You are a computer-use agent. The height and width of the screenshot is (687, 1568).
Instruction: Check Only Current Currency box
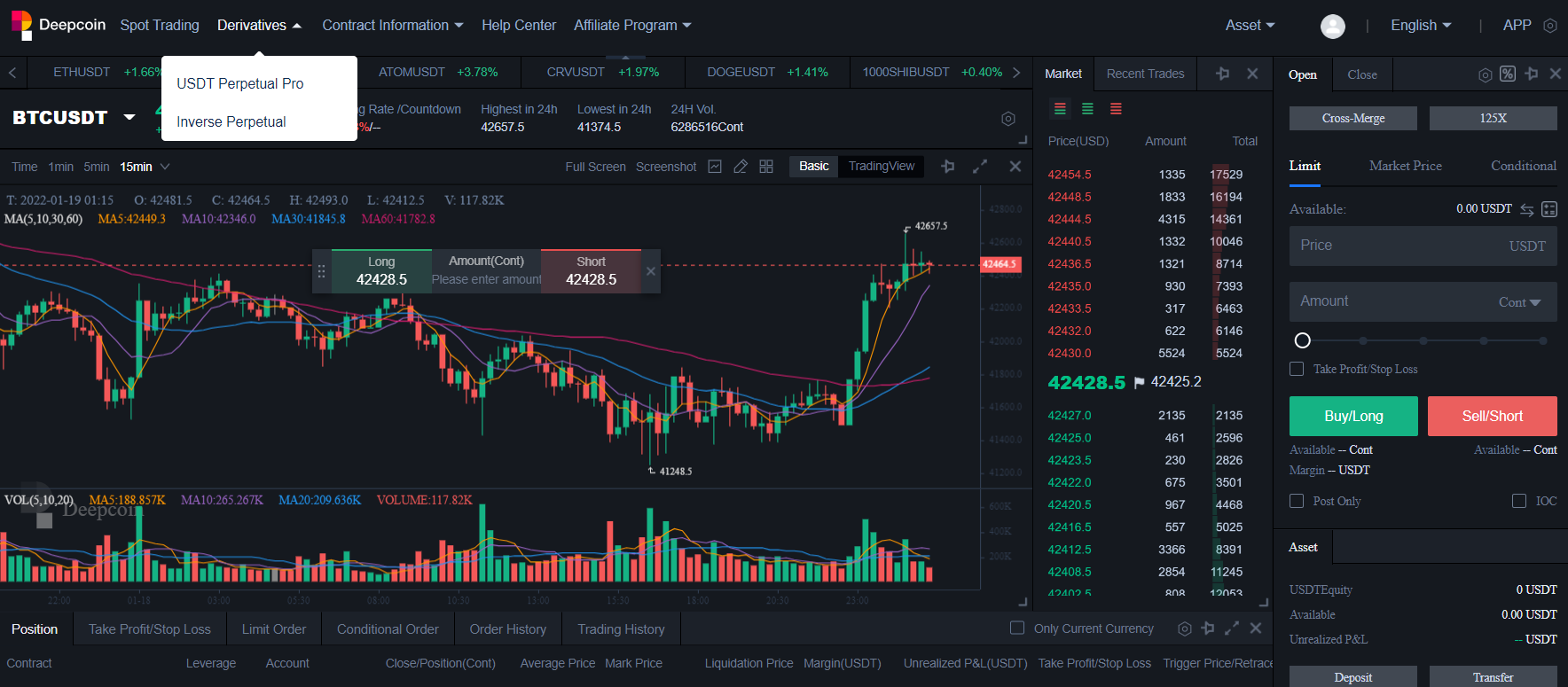[1017, 628]
